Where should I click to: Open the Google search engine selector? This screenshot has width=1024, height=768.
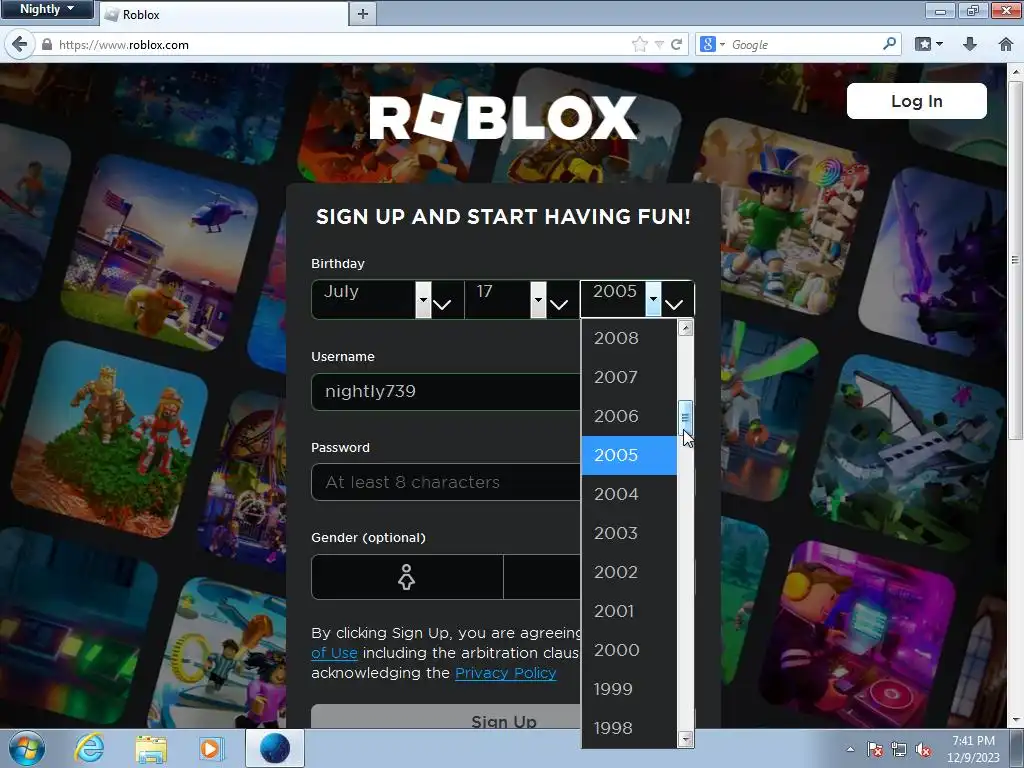[x=712, y=44]
